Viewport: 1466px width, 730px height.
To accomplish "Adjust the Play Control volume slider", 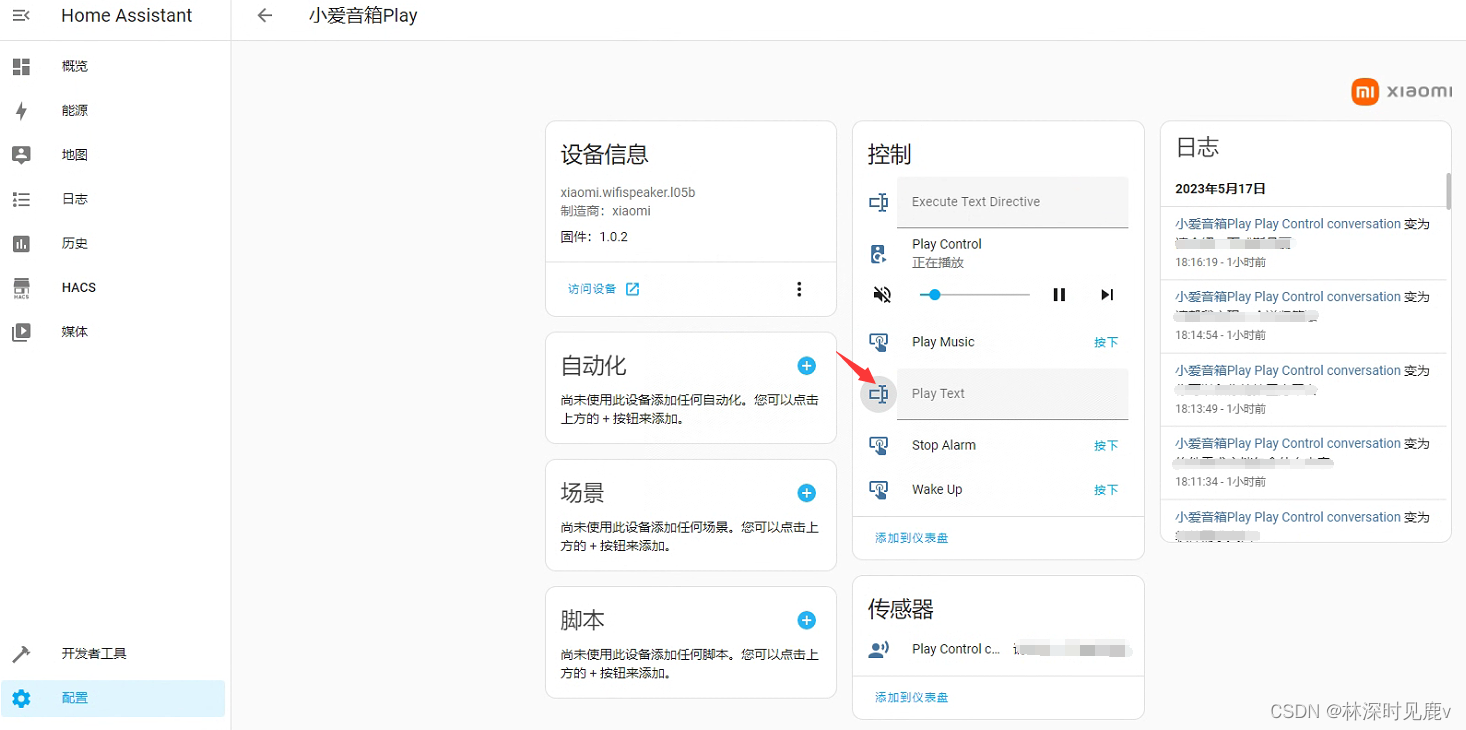I will (975, 295).
